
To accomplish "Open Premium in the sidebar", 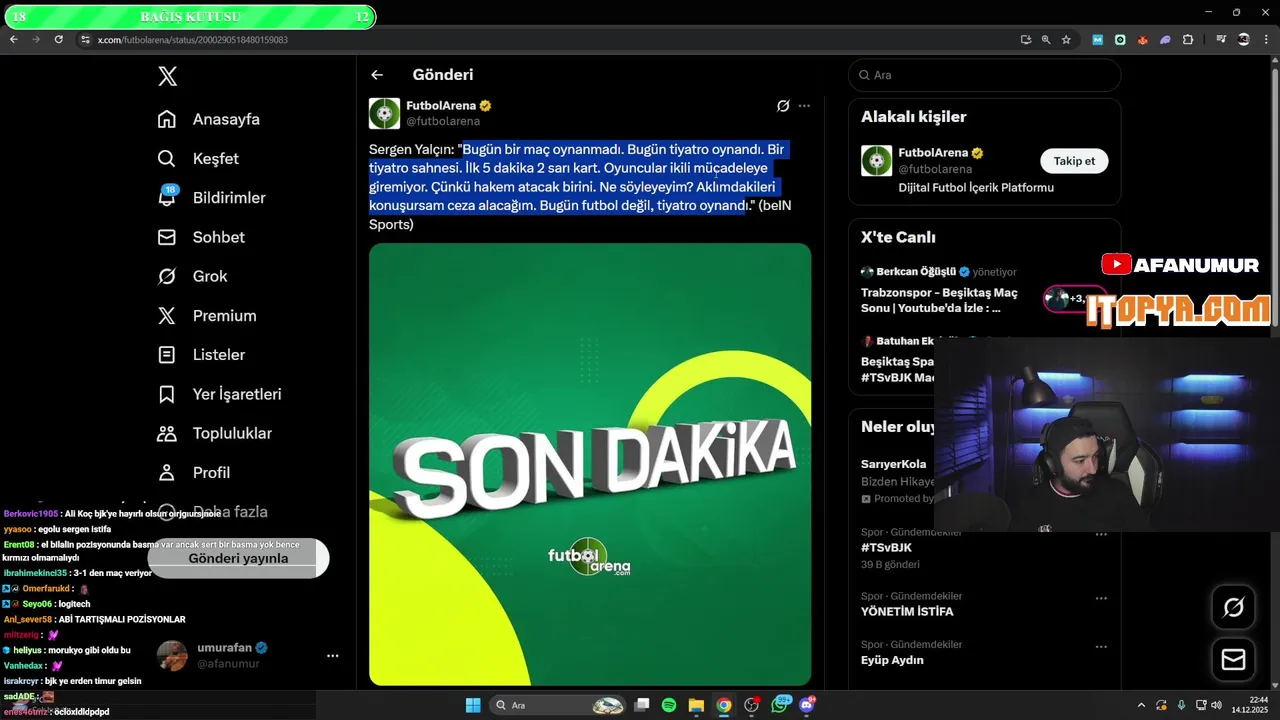I will point(207,315).
